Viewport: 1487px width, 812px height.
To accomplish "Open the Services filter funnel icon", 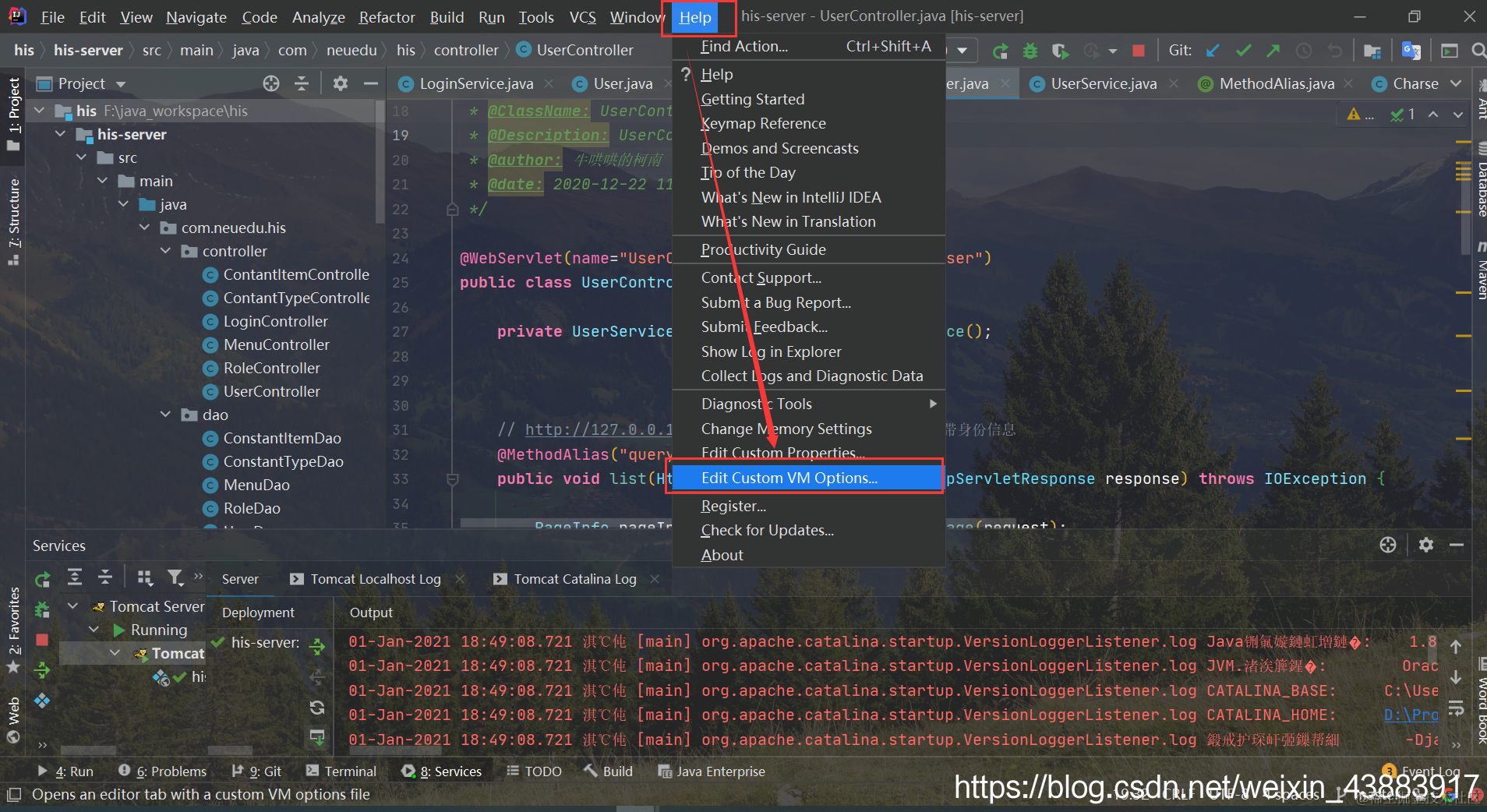I will 175,577.
